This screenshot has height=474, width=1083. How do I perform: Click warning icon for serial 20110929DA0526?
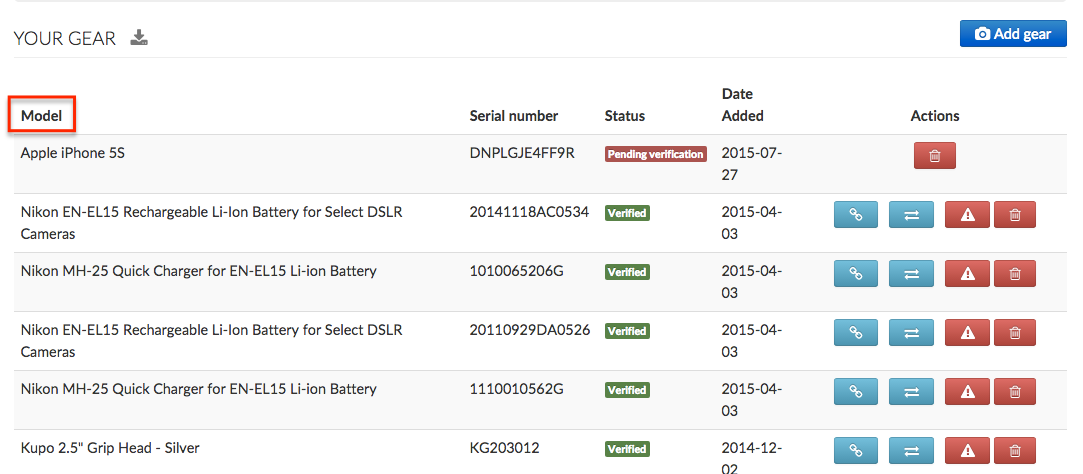[x=966, y=333]
